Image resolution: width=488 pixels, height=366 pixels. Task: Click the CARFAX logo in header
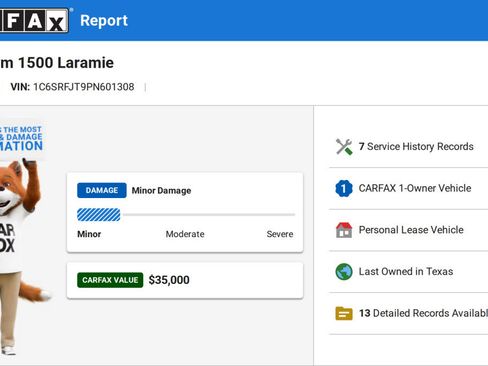click(x=34, y=21)
